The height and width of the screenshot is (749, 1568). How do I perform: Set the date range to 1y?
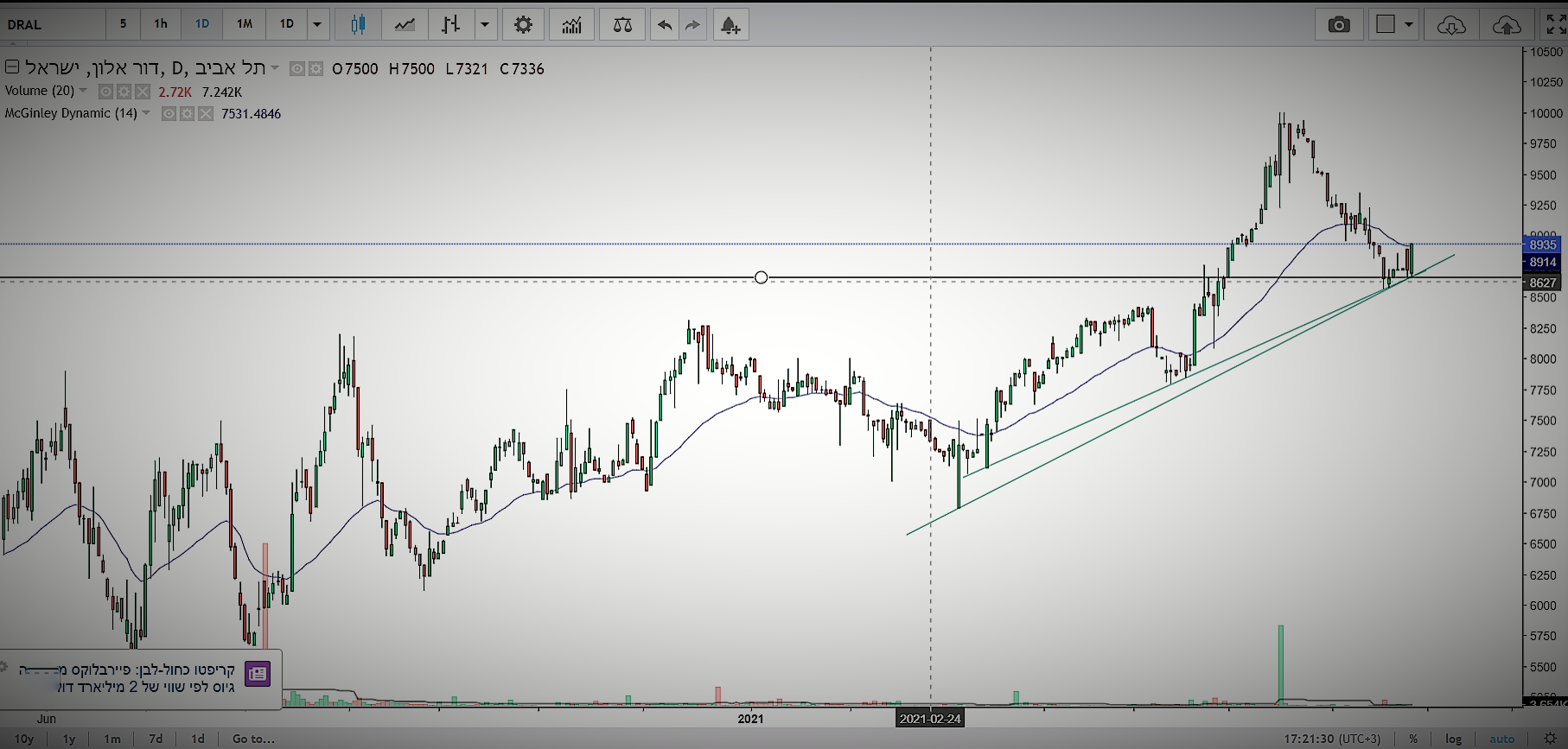click(x=69, y=739)
